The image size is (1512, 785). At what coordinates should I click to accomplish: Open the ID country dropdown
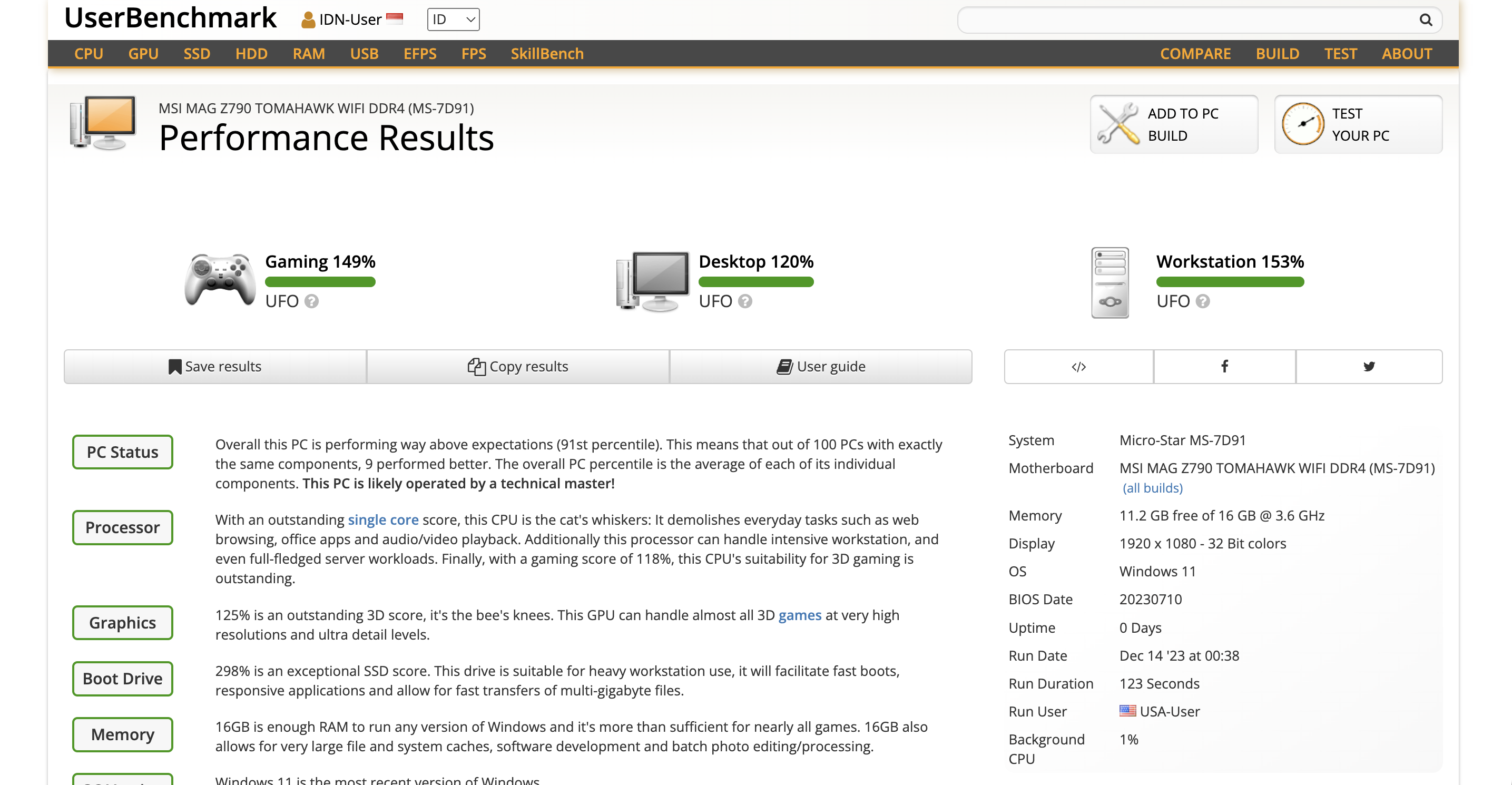(453, 20)
